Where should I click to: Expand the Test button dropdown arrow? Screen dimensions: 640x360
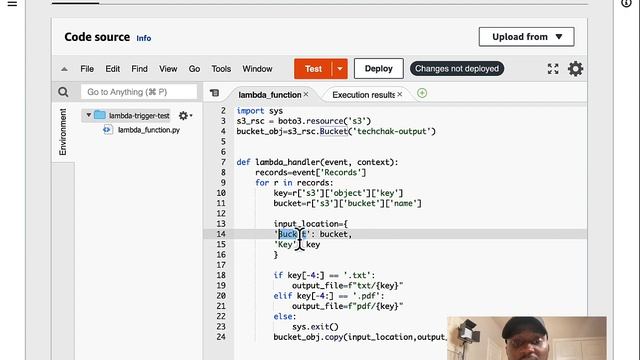point(340,69)
